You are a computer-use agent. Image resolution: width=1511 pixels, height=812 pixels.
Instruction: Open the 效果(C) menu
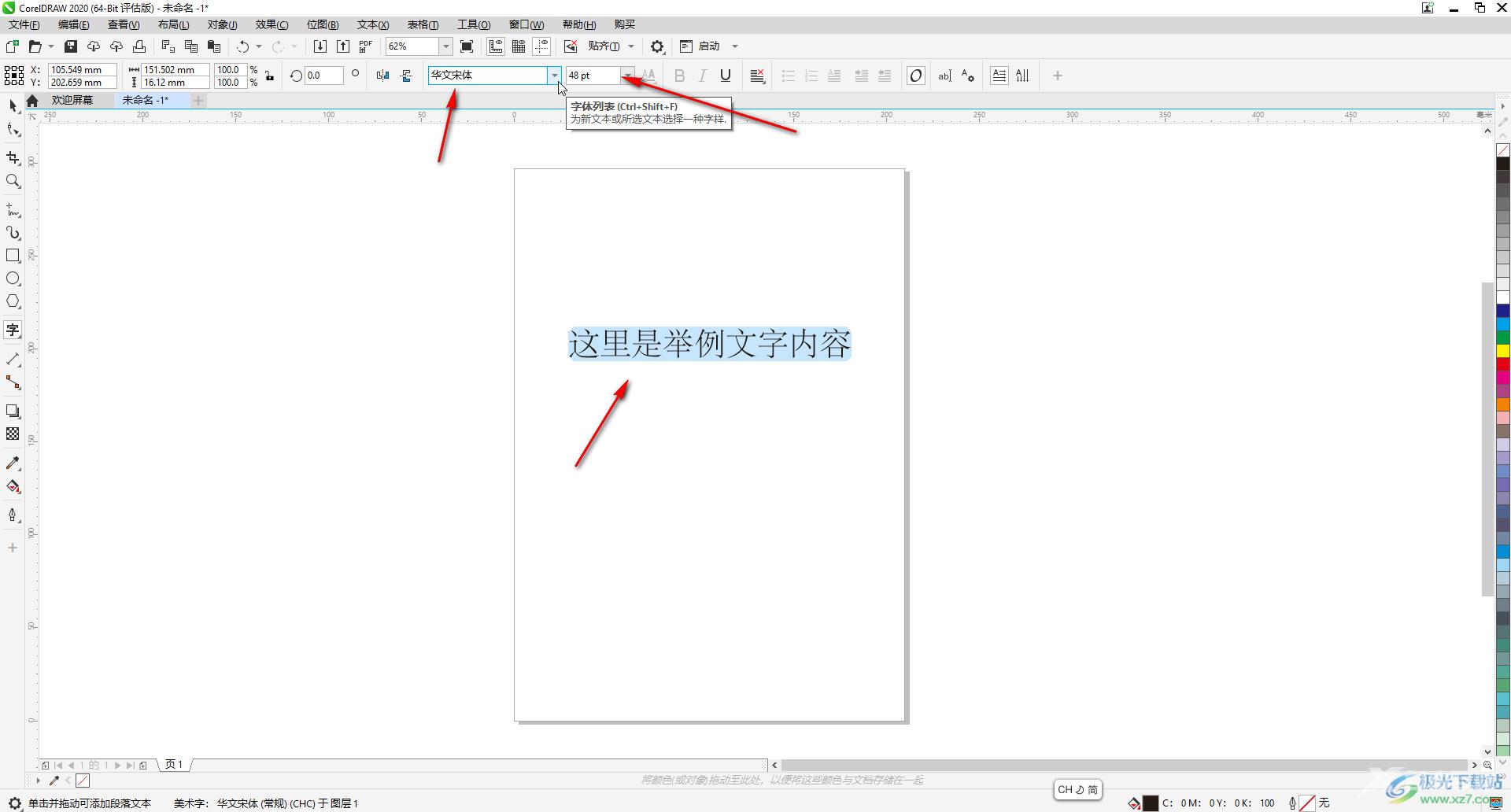pos(272,24)
